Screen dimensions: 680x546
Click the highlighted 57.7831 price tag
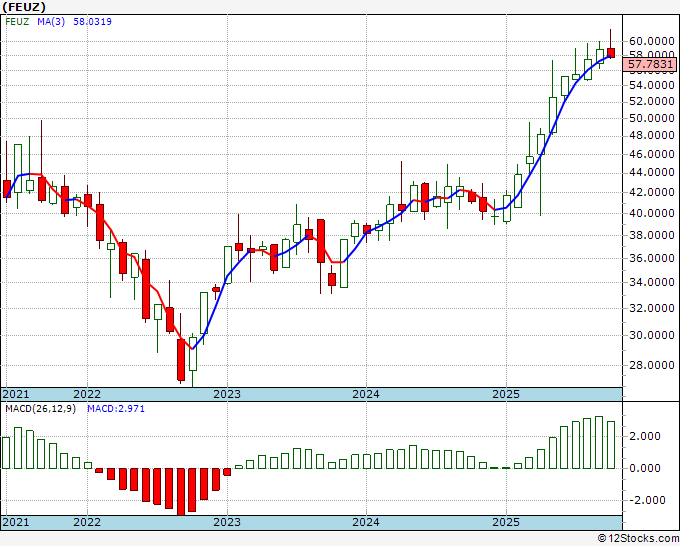click(x=650, y=65)
